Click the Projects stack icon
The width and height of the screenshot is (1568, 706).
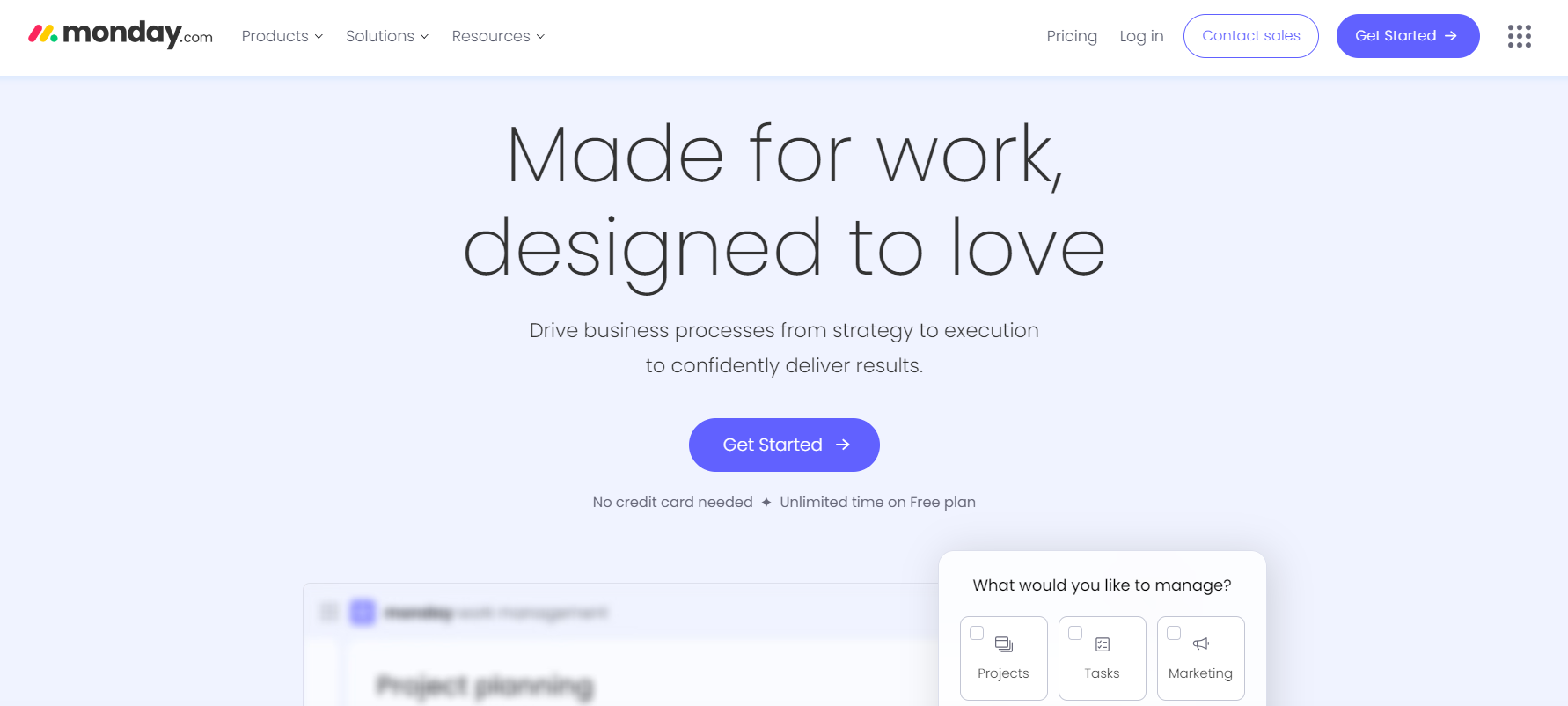1003,644
